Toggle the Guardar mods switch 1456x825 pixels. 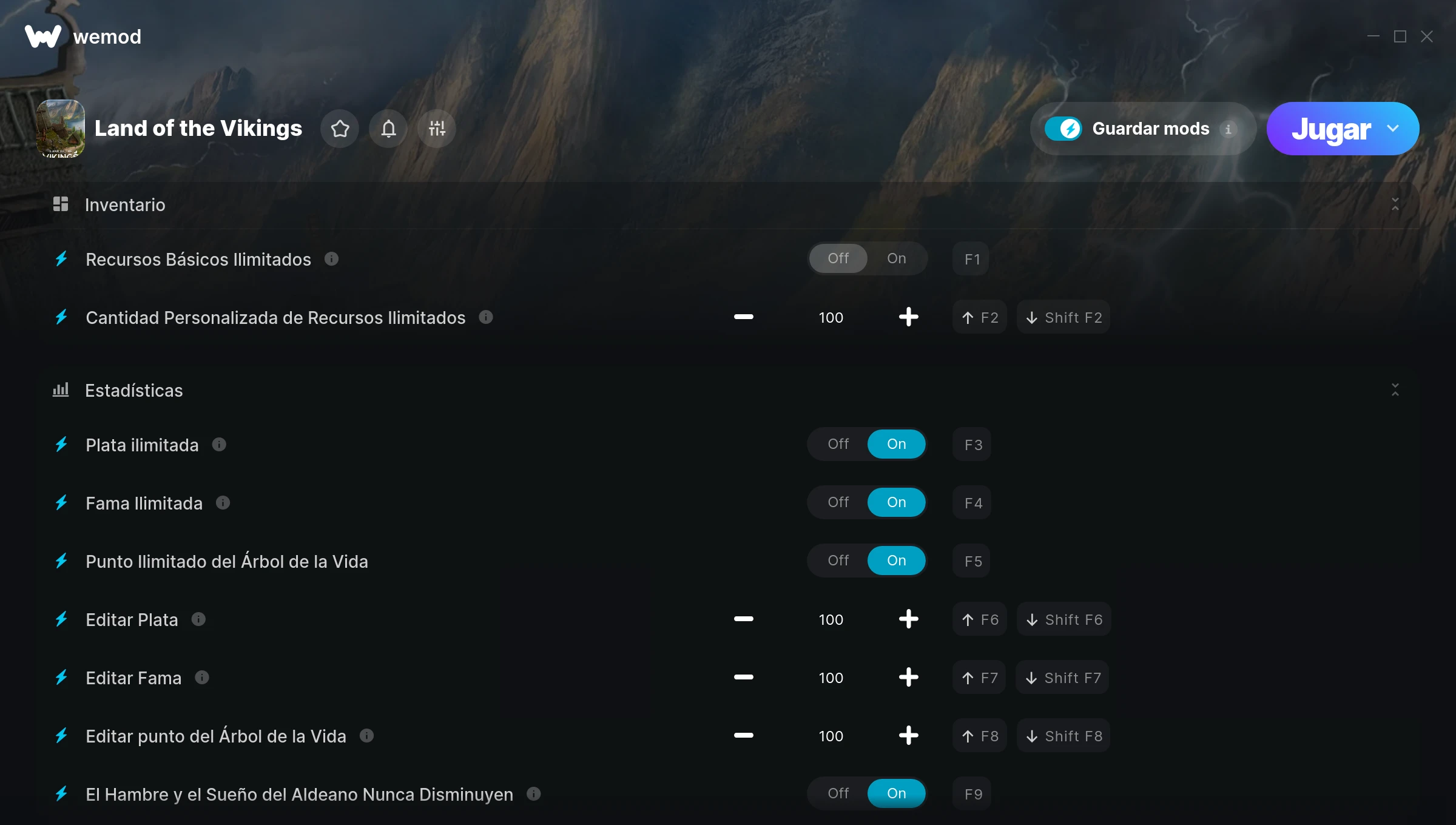point(1063,129)
